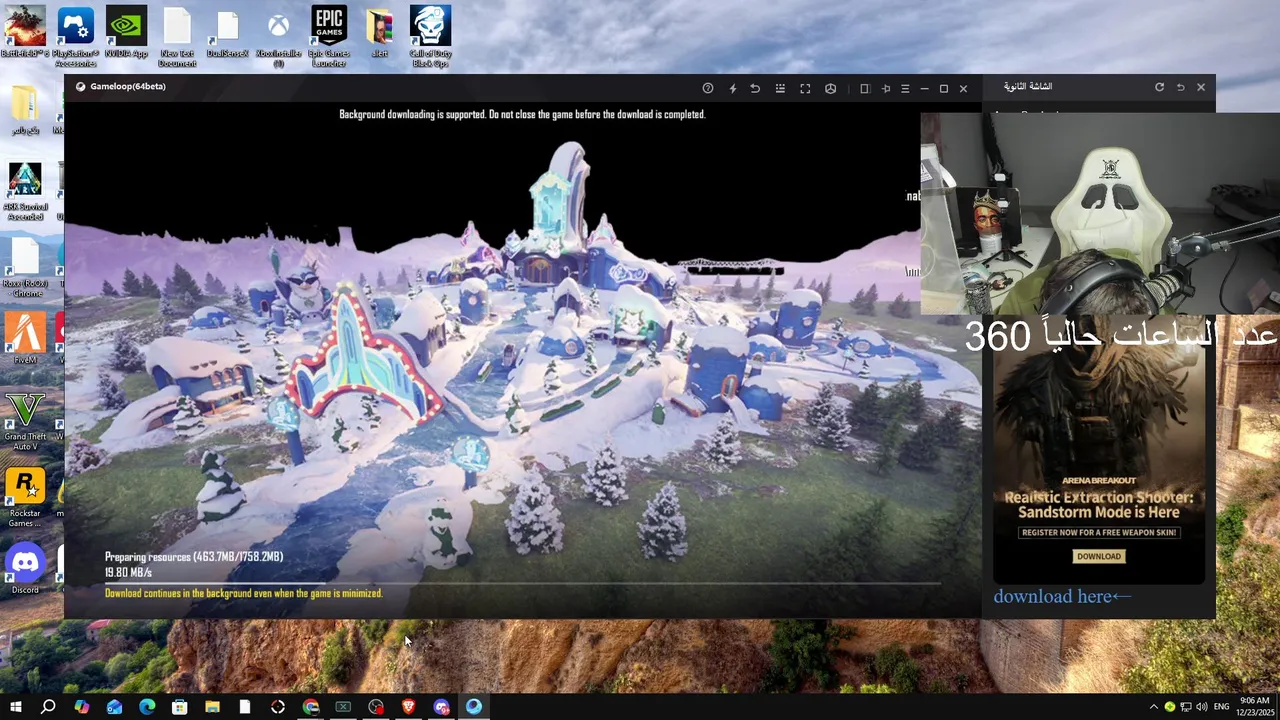Screen dimensions: 1280x720
Task: Open Microsoft Store from the taskbar
Action: tap(180, 707)
